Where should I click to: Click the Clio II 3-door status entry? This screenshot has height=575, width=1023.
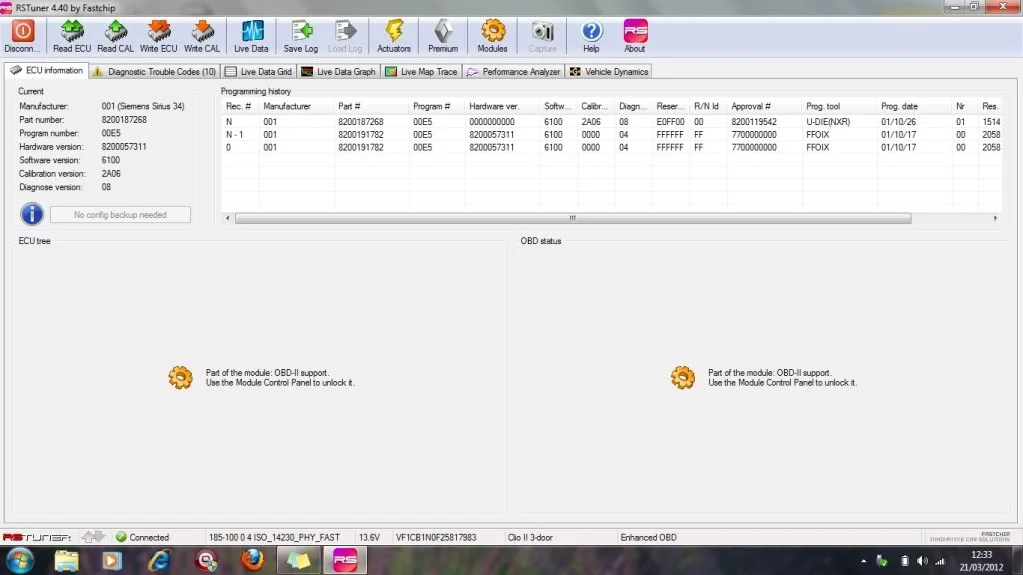pyautogui.click(x=530, y=537)
